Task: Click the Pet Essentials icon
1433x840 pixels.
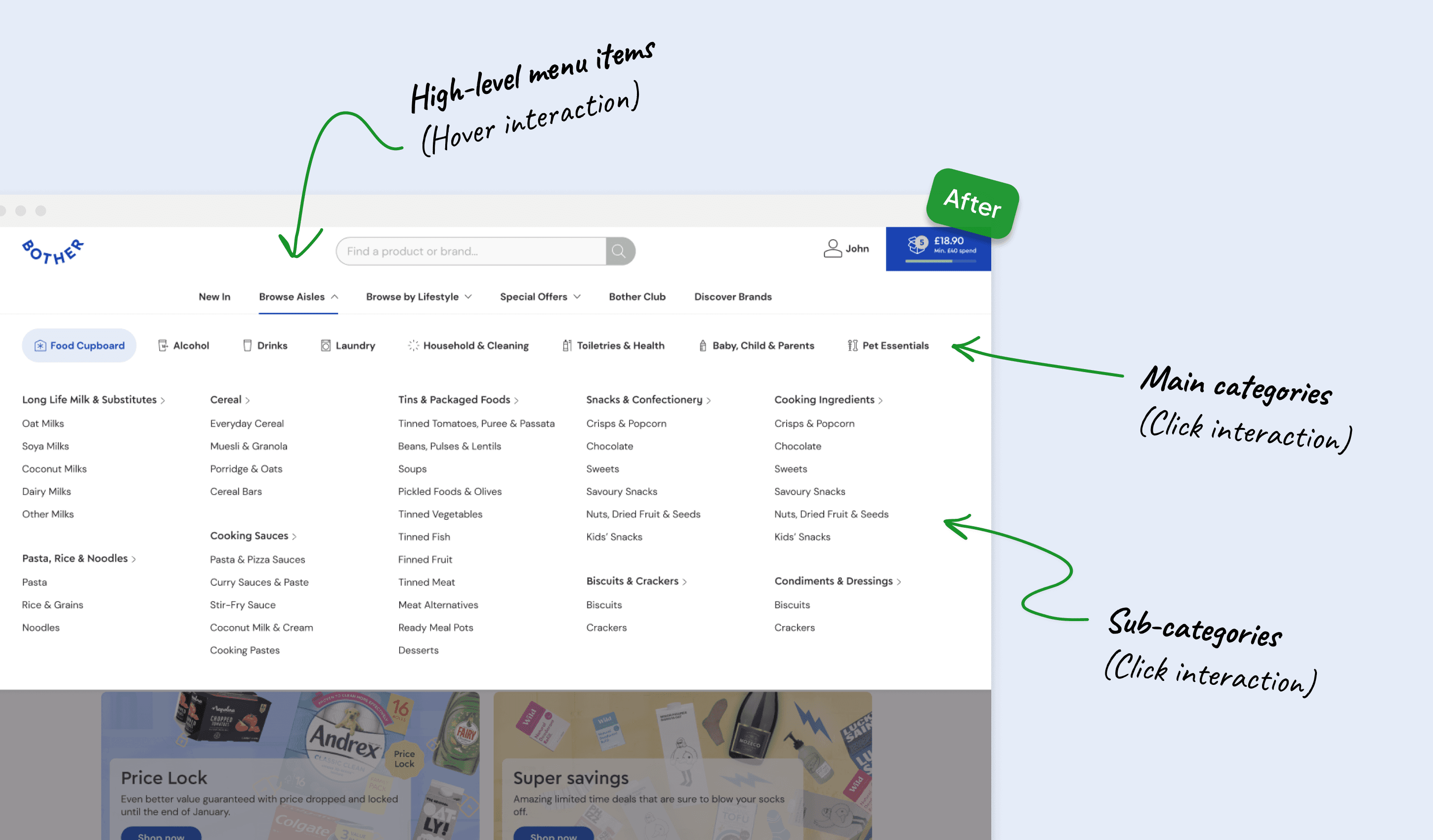Action: (x=852, y=346)
